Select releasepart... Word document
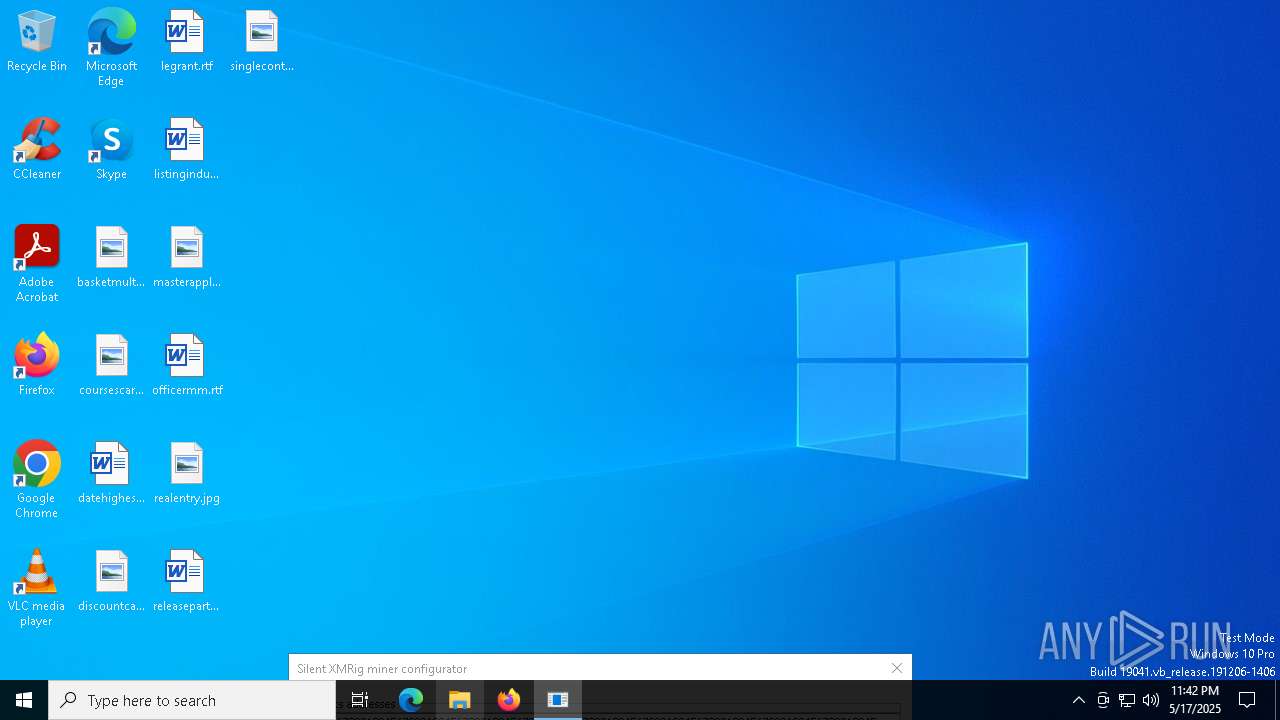Viewport: 1280px width, 720px height. click(186, 582)
